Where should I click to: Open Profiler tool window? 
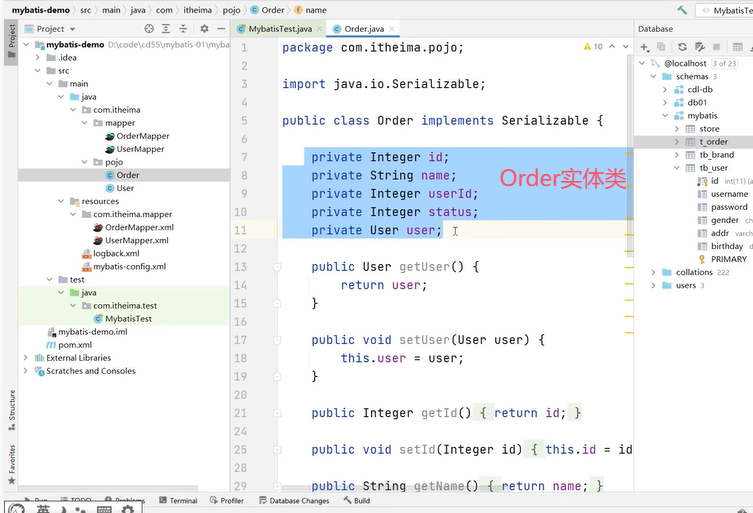227,501
